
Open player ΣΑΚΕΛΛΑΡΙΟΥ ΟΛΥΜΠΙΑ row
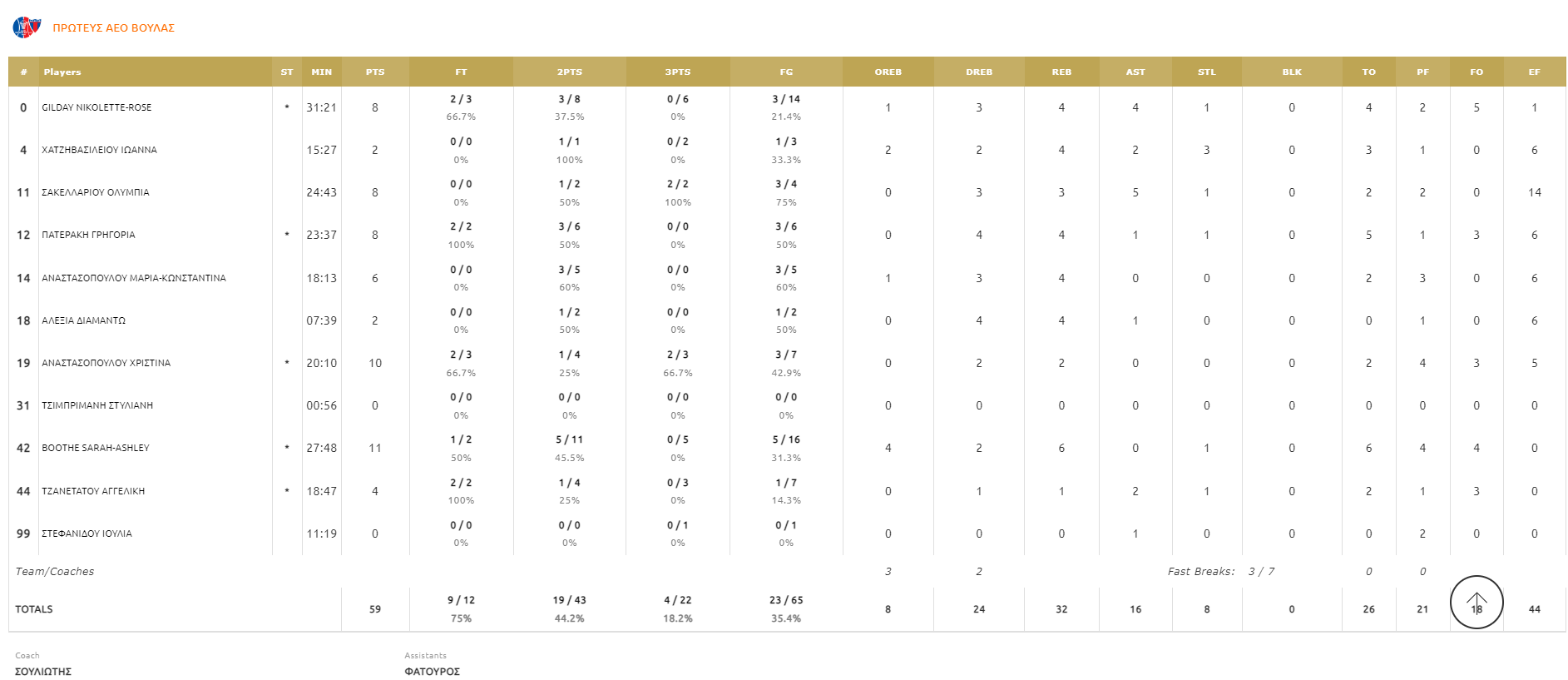point(96,192)
